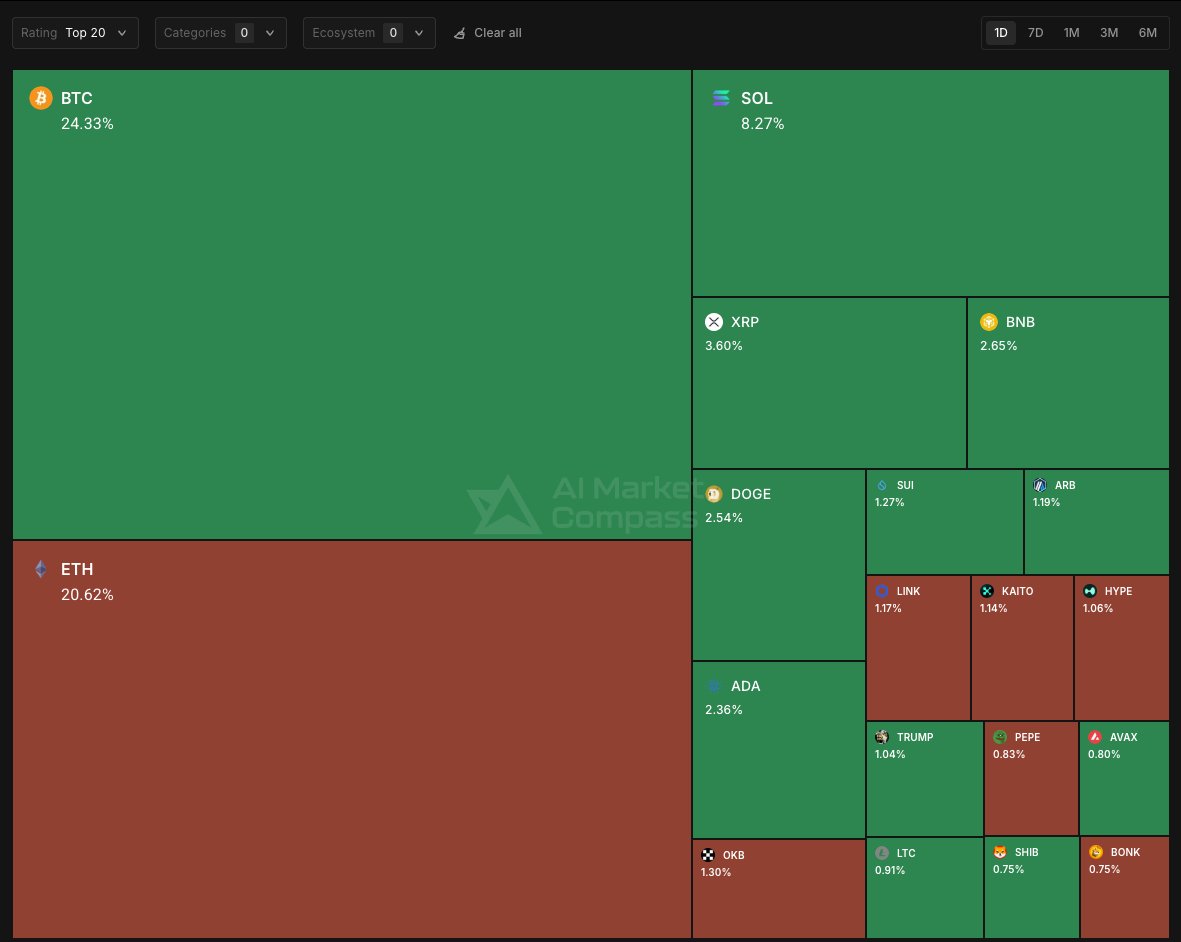This screenshot has height=942, width=1181.
Task: Click the TRUMP 1.04% value
Action: 890,755
